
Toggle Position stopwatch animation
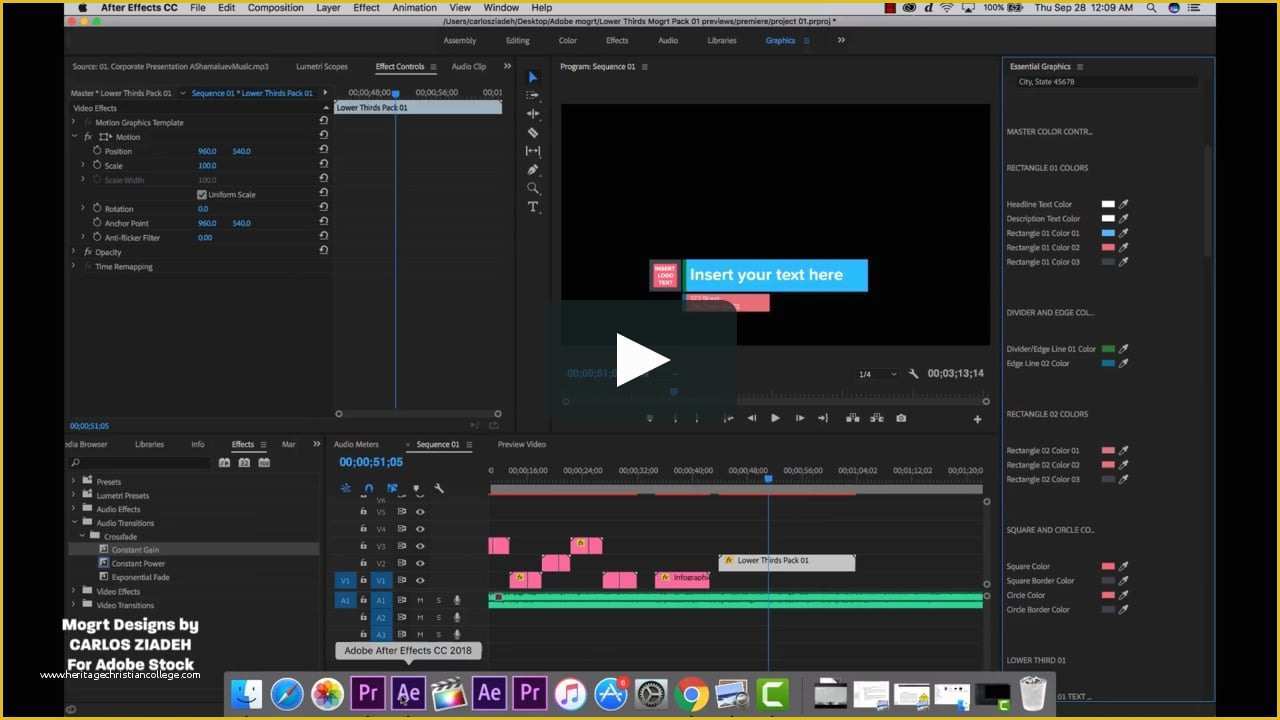pyautogui.click(x=97, y=151)
